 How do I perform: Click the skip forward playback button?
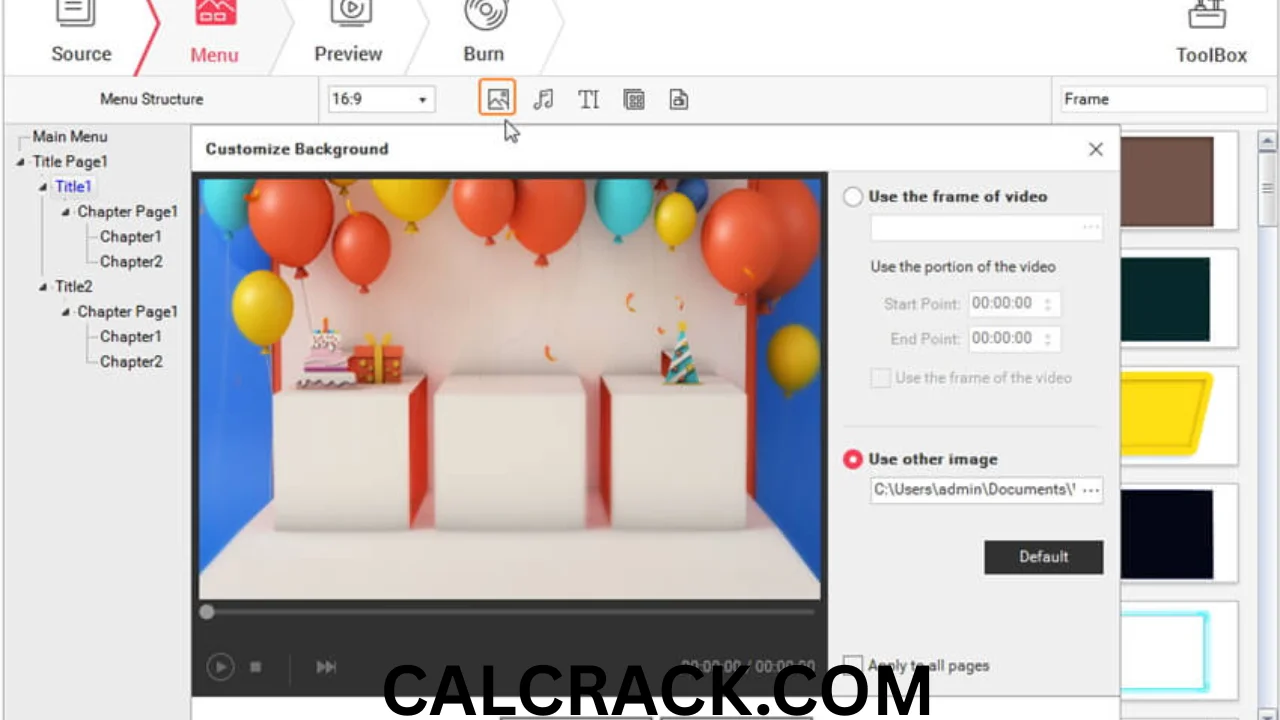[326, 666]
